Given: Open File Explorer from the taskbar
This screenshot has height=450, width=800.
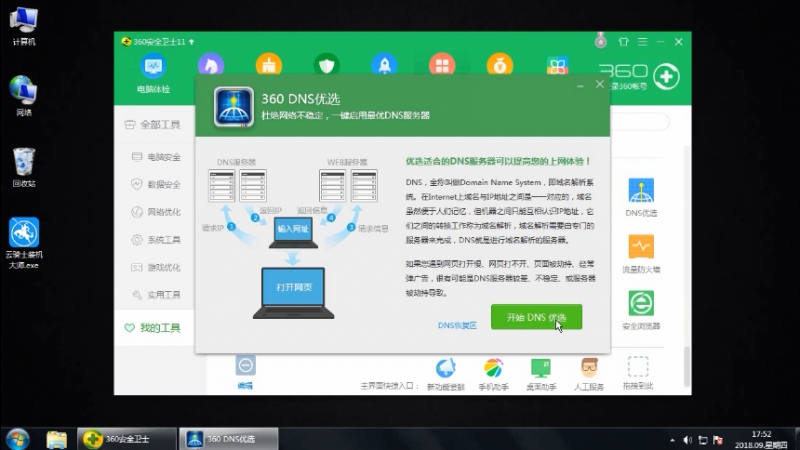Looking at the screenshot, I should [57, 439].
